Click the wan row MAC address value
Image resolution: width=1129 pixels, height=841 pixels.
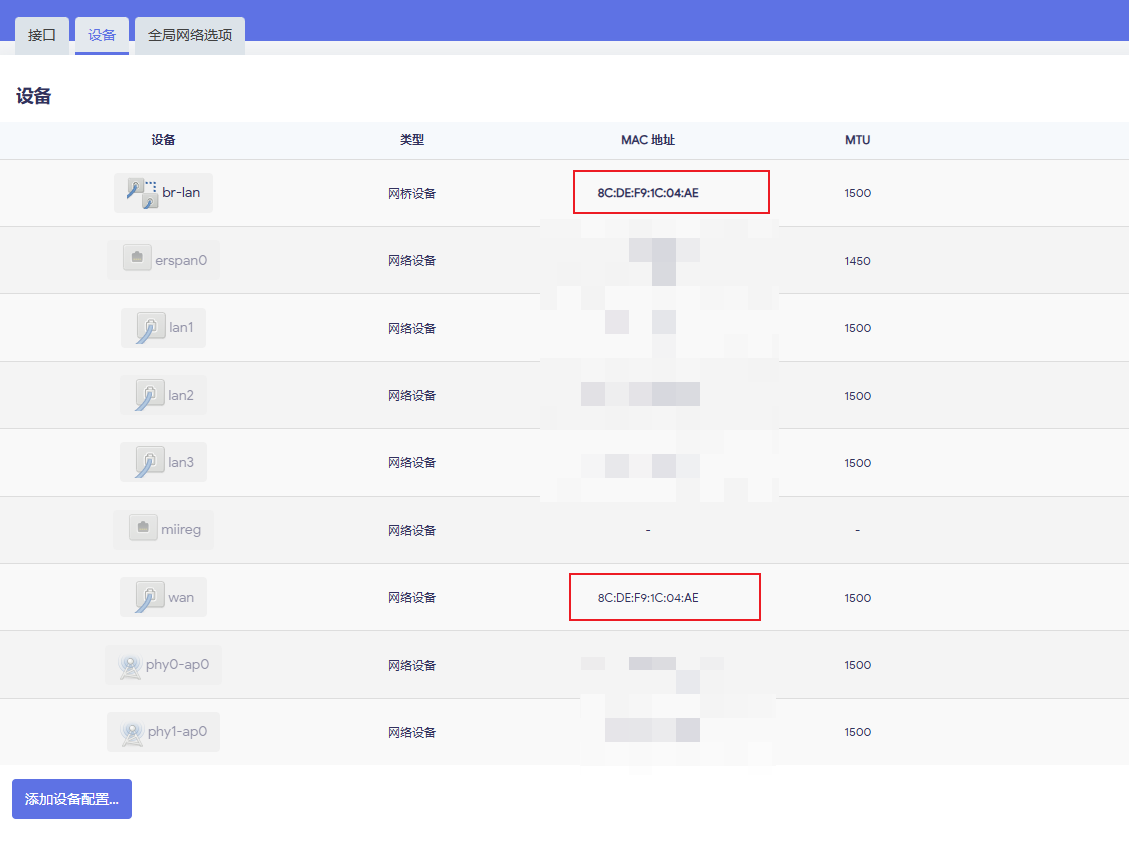(x=648, y=598)
